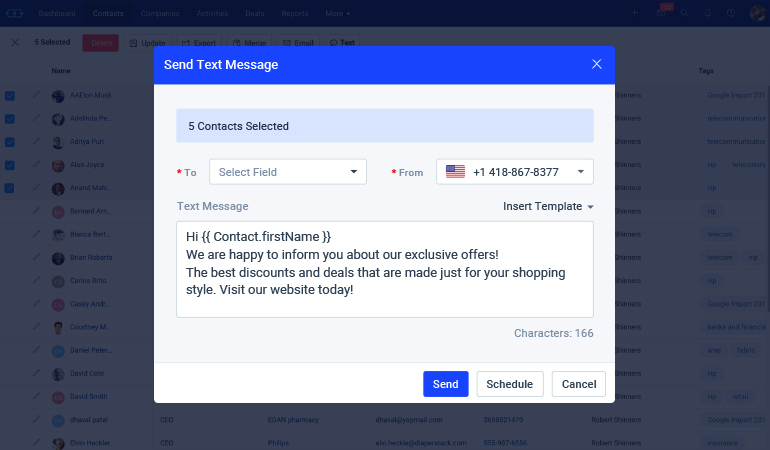770x450 pixels.
Task: Uncheck the AAElon Musk row checkbox
Action: [x=10, y=96]
